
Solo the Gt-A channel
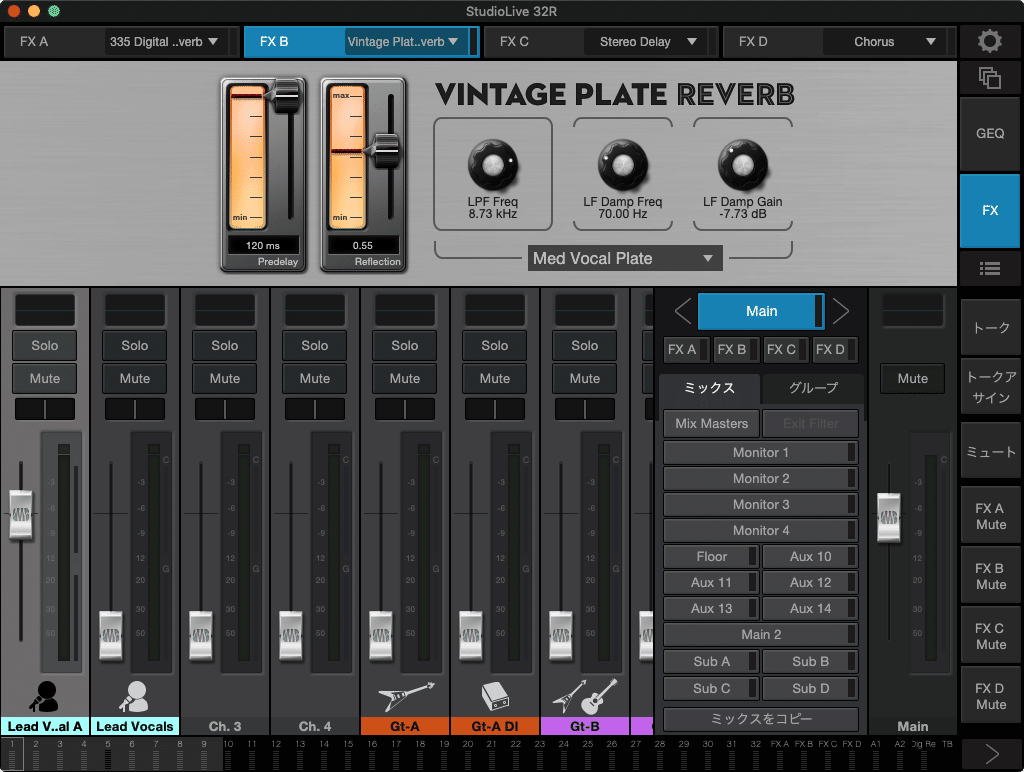(x=405, y=346)
